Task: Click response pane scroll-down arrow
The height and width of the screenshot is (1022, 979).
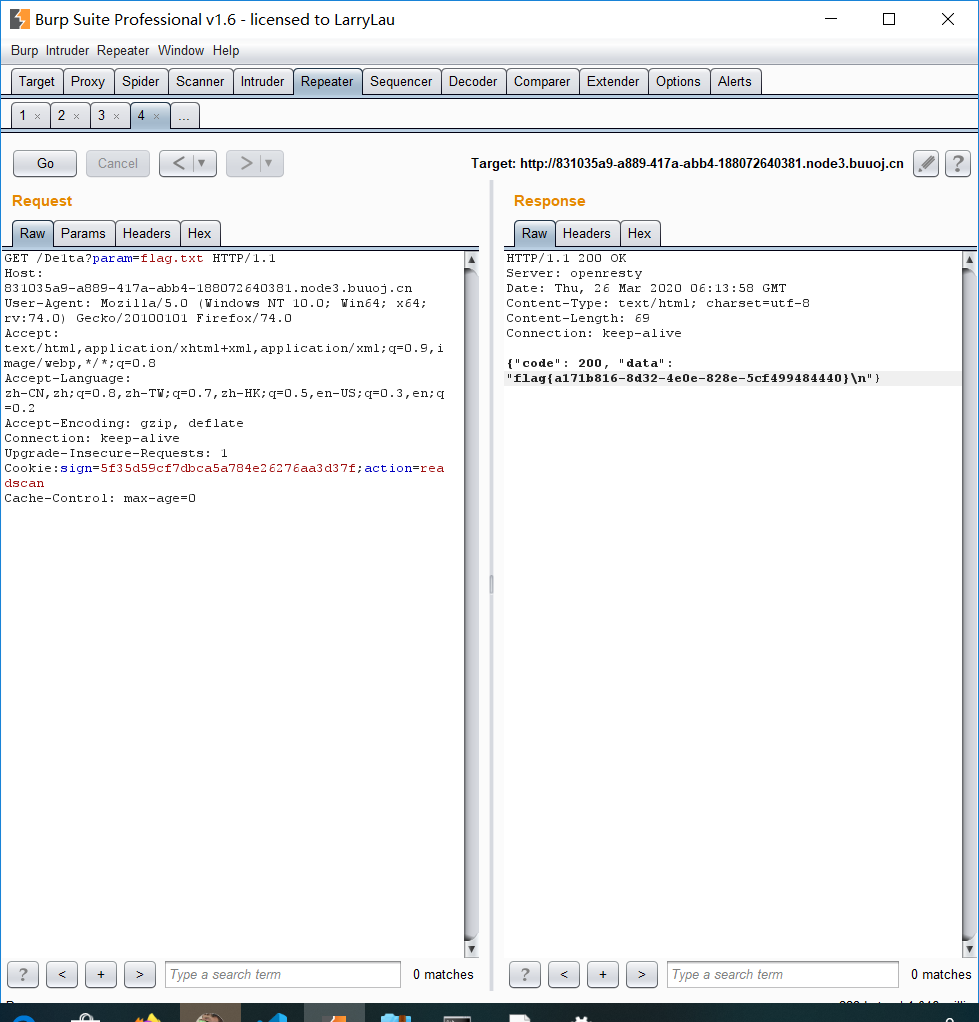Action: click(969, 949)
